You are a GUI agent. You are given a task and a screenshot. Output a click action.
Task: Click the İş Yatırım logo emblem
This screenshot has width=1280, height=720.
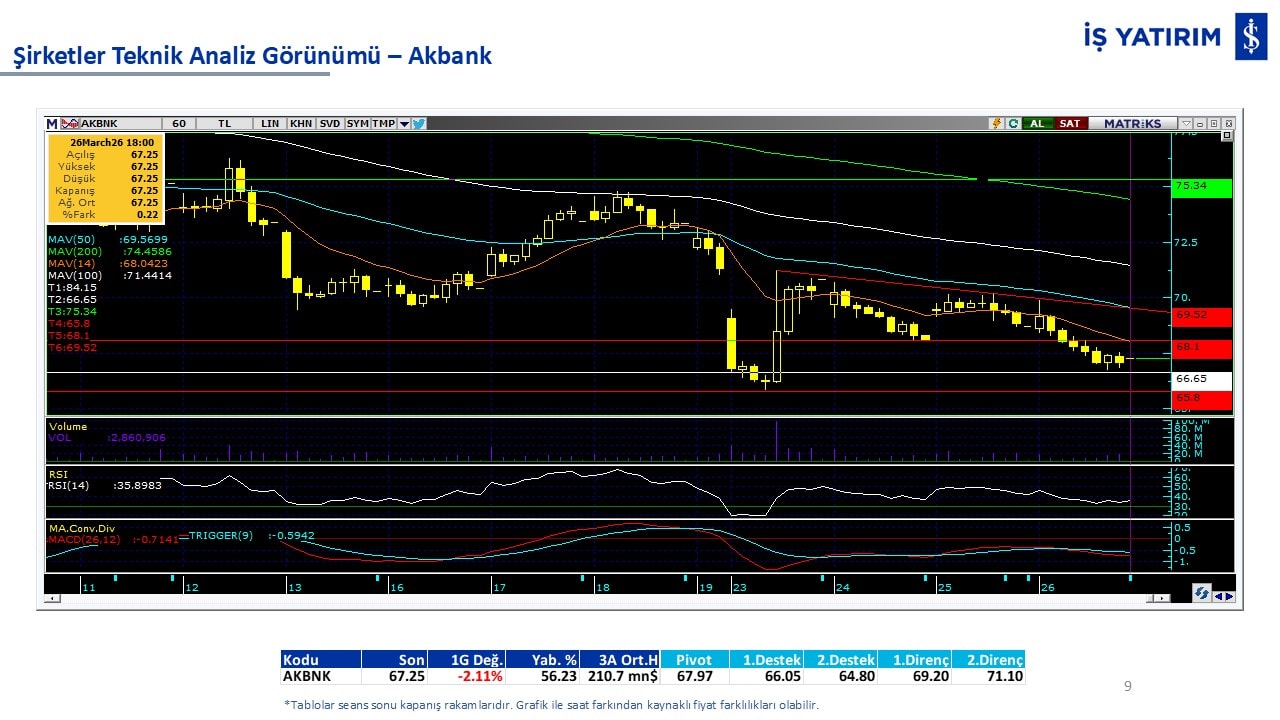[x=1250, y=37]
